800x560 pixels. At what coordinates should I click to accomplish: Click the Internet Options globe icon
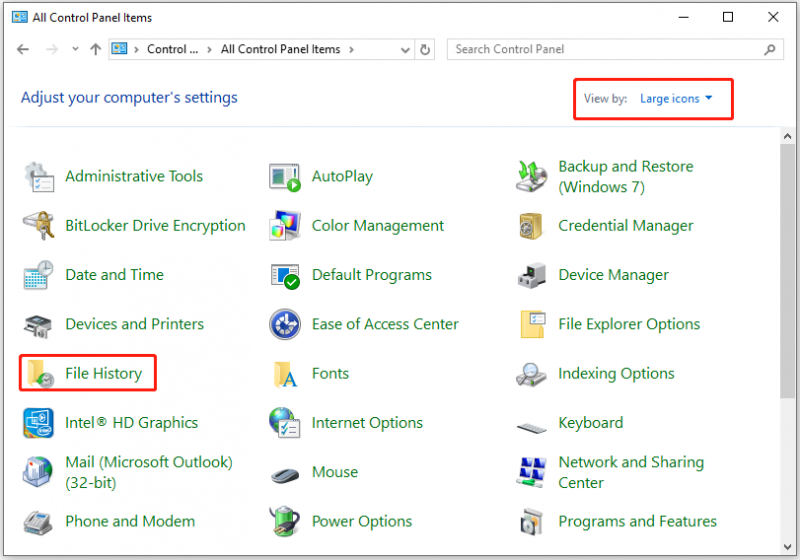[x=285, y=423]
